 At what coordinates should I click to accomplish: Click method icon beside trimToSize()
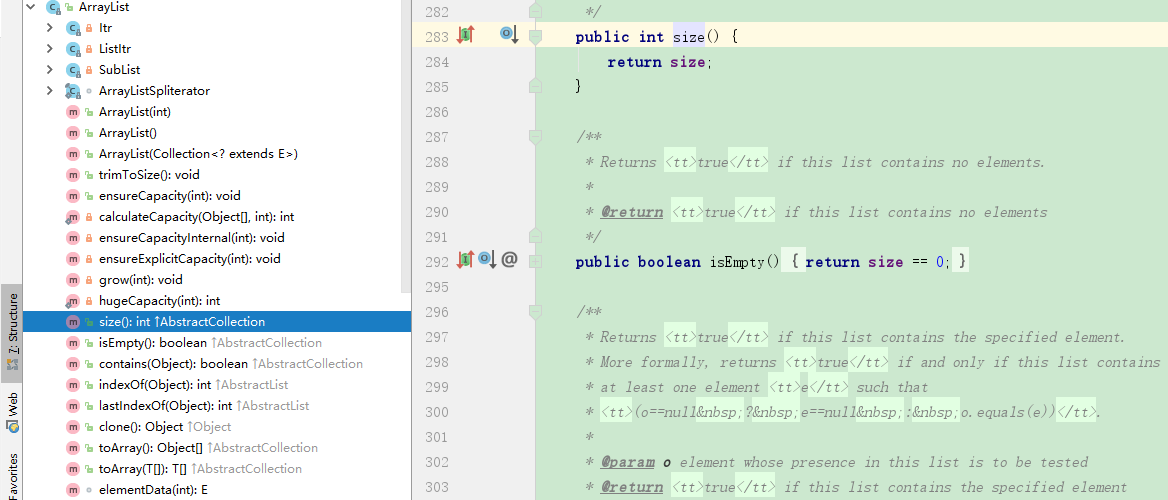(x=72, y=175)
